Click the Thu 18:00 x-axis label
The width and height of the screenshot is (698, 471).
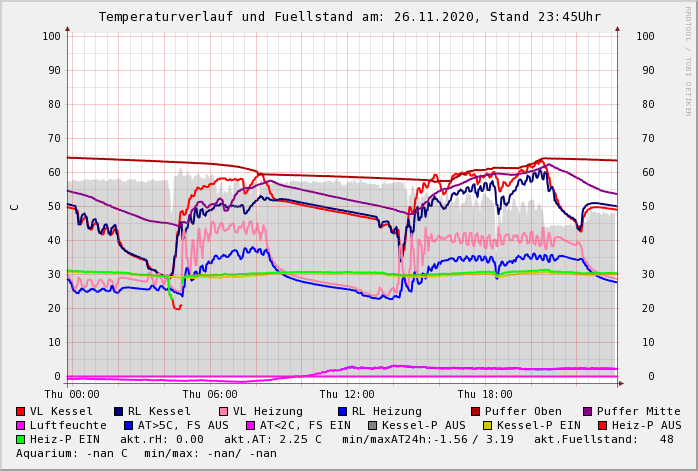pyautogui.click(x=485, y=395)
